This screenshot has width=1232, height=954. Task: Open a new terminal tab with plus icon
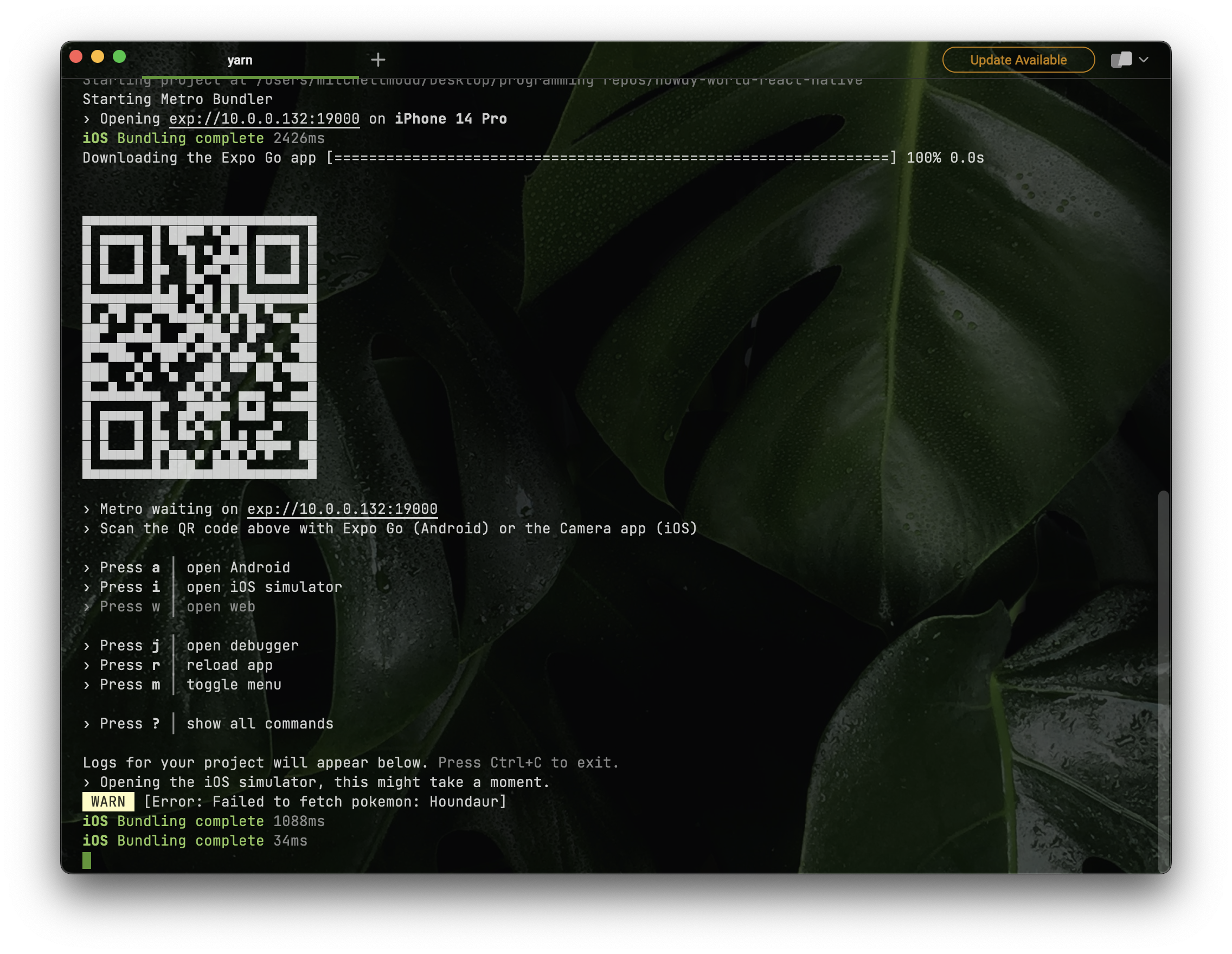[x=378, y=59]
